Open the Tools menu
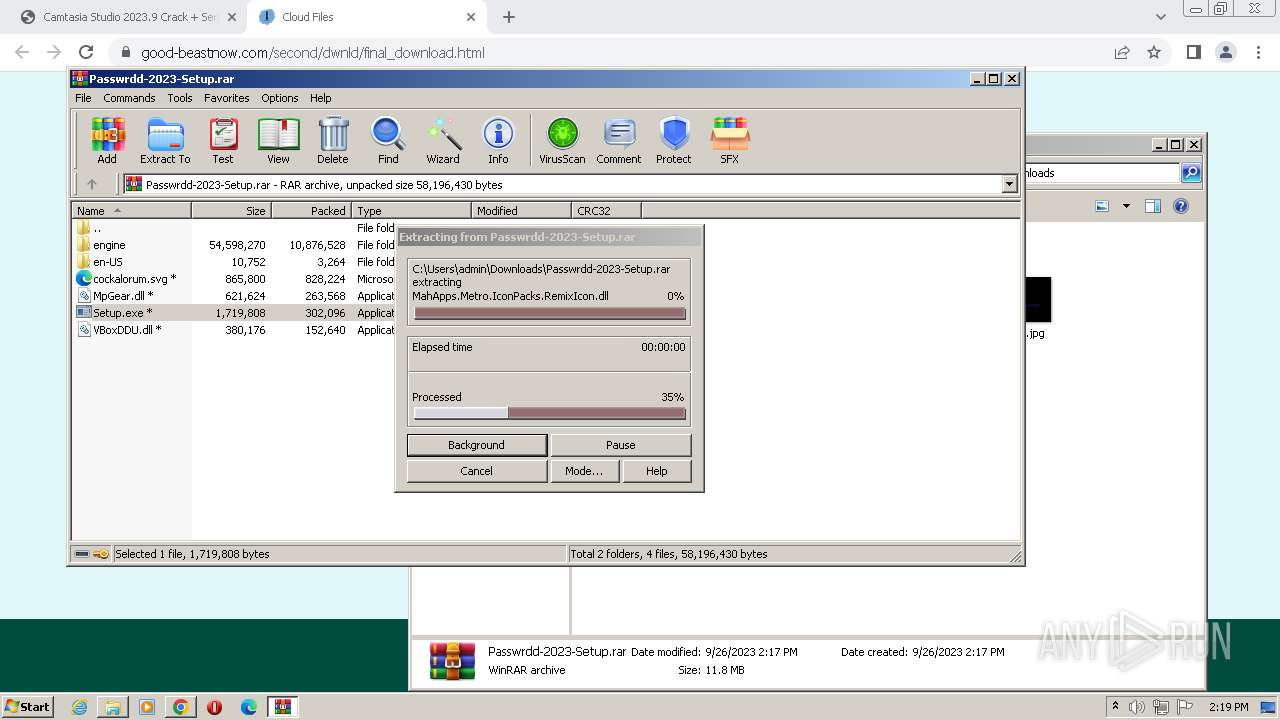1280x720 pixels. [x=180, y=98]
